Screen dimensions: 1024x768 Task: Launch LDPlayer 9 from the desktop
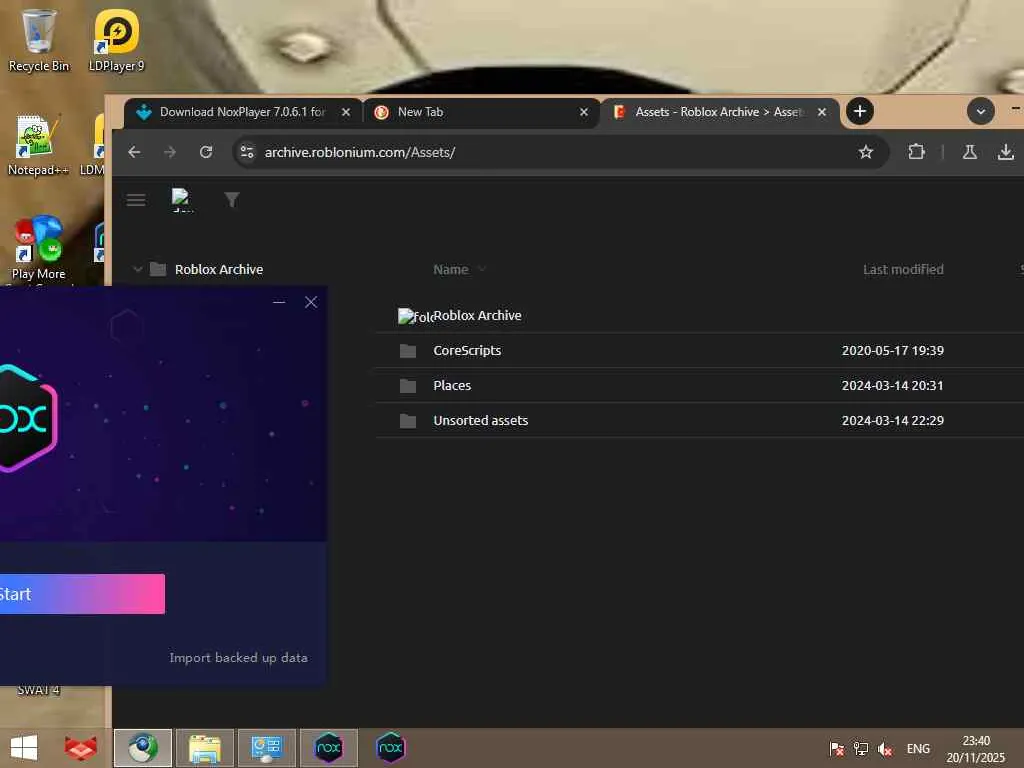tap(116, 40)
